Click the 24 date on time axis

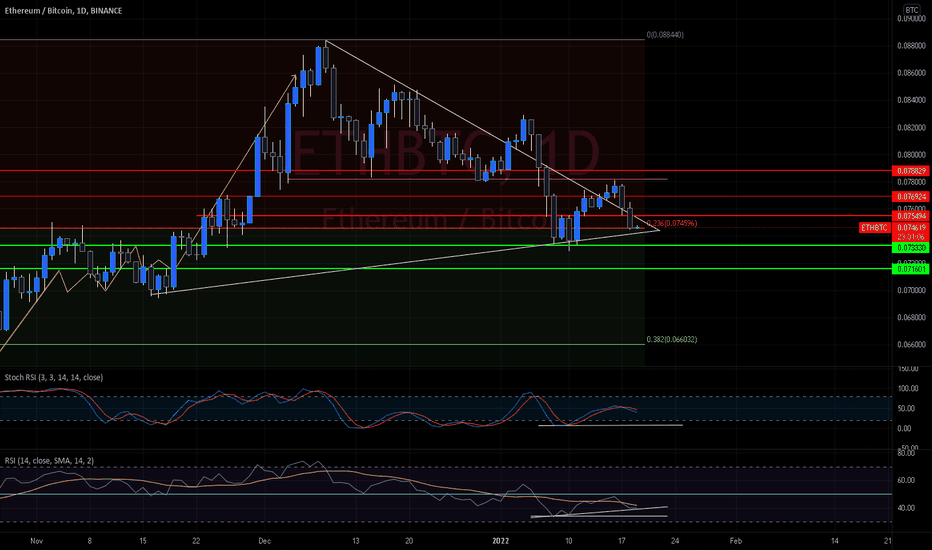coord(675,541)
